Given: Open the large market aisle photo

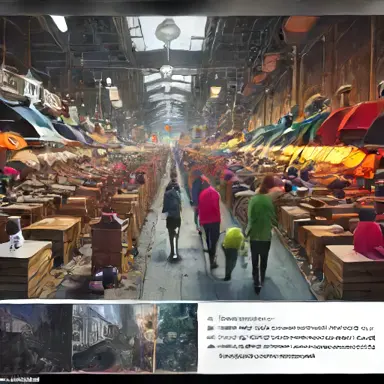Looking at the screenshot, I should tap(192, 158).
